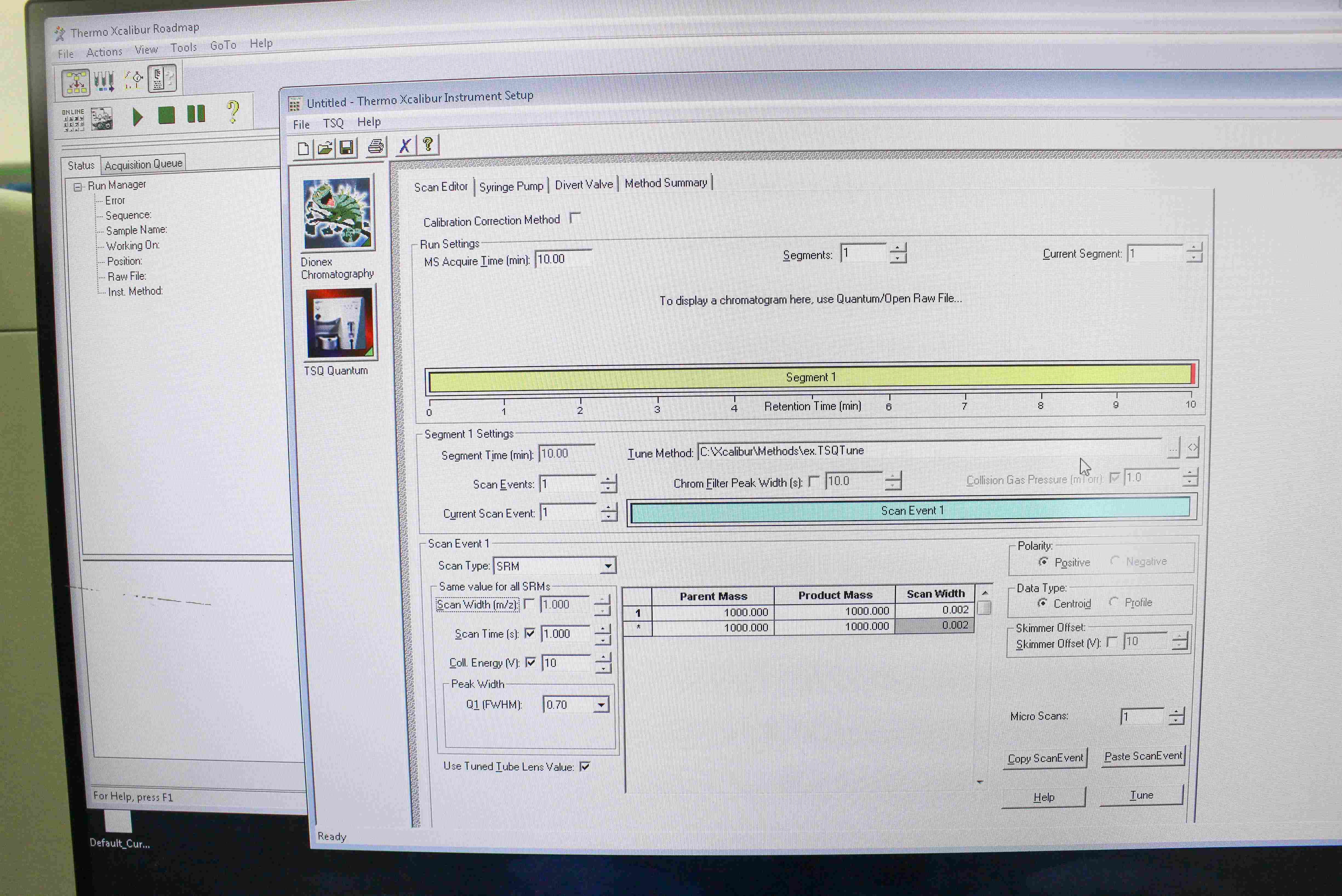This screenshot has height=896, width=1342.
Task: Select the Dionex Chromatography device icon
Action: click(x=338, y=214)
